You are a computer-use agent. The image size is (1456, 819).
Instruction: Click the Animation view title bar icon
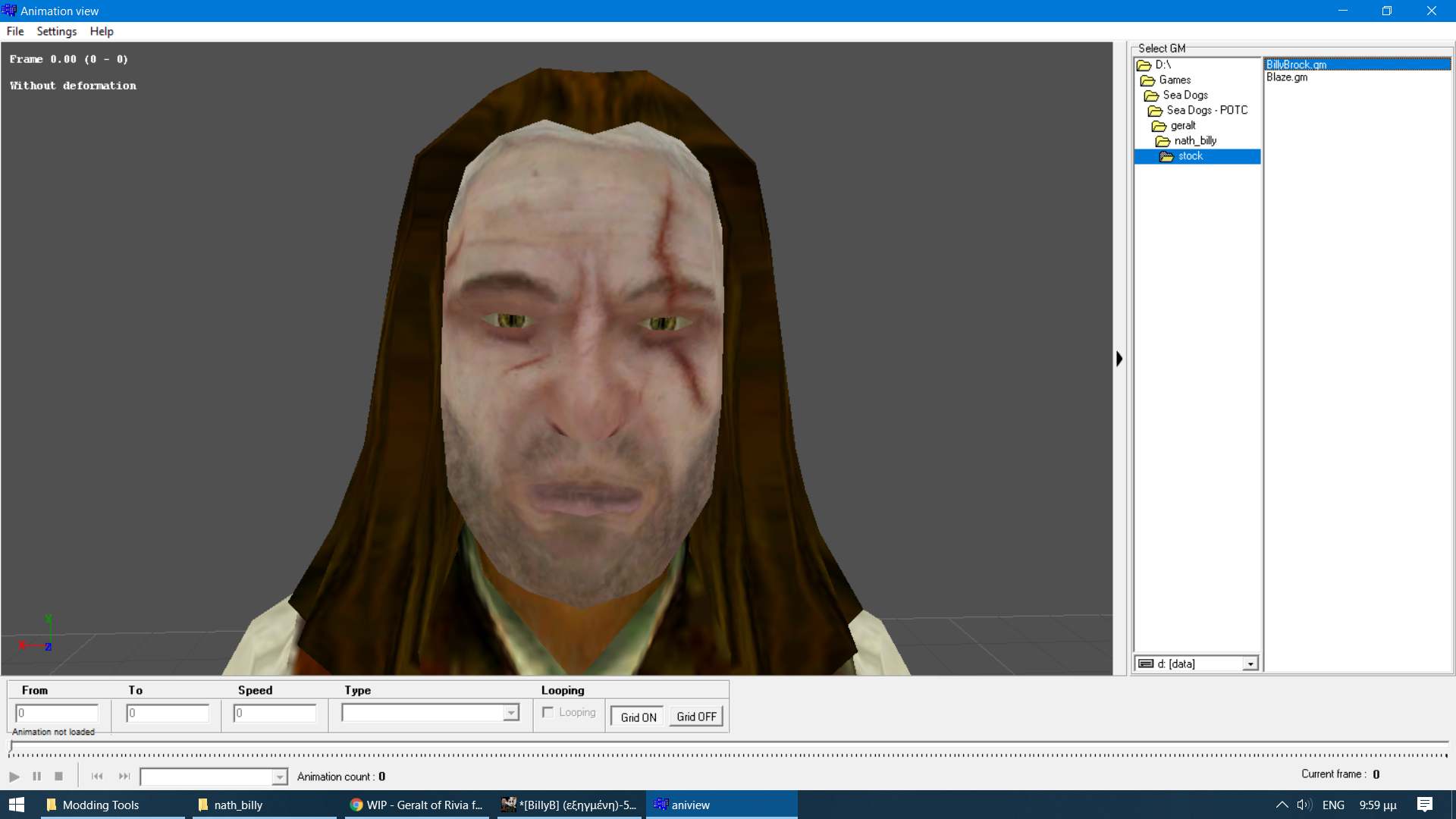[x=9, y=11]
